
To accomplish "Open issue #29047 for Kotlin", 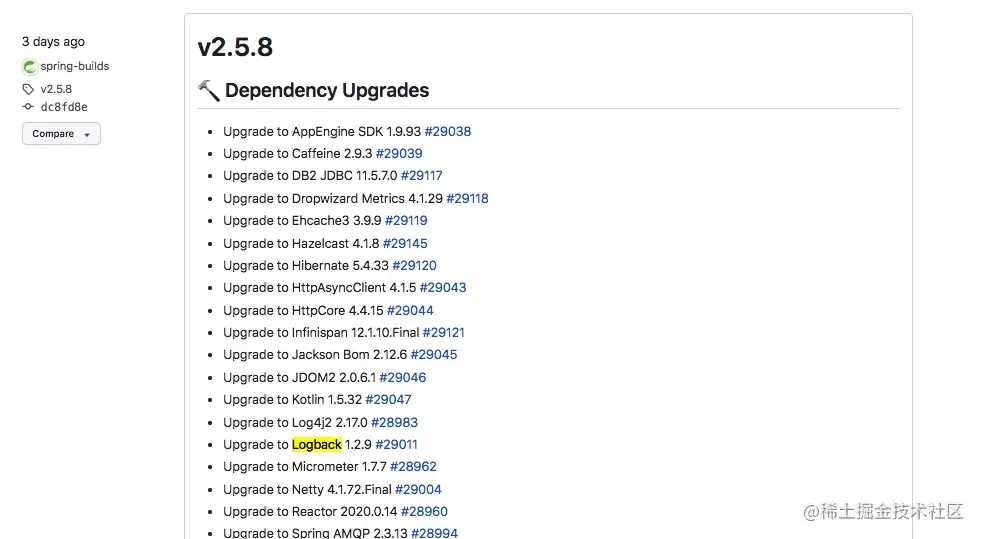I will (389, 400).
